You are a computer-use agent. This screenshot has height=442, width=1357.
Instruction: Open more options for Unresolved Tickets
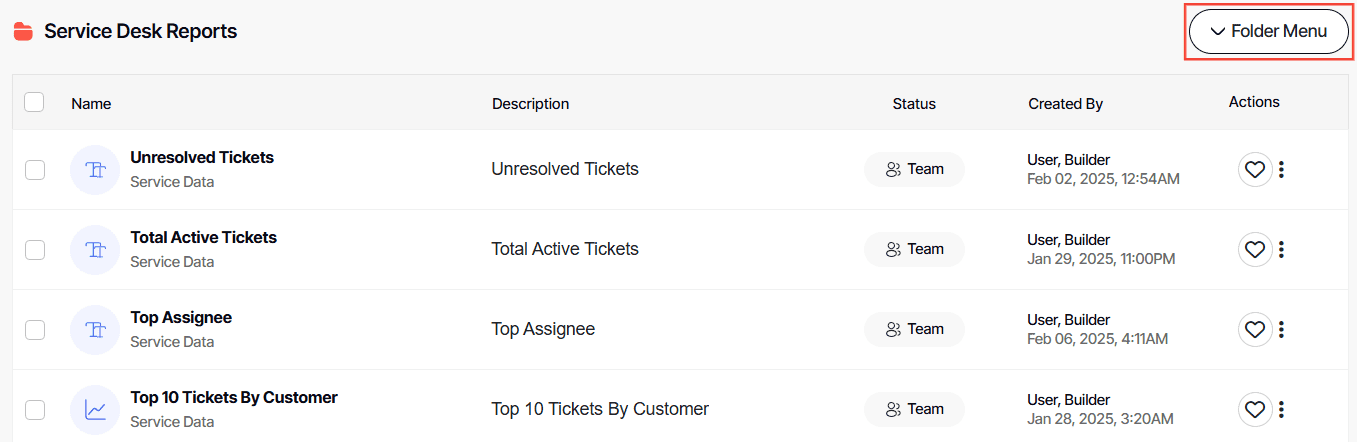point(1281,170)
